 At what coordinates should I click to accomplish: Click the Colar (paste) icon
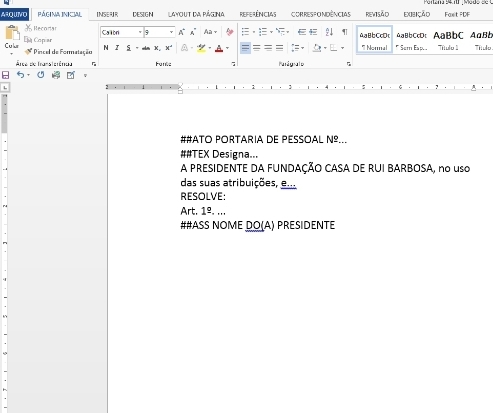(12, 33)
